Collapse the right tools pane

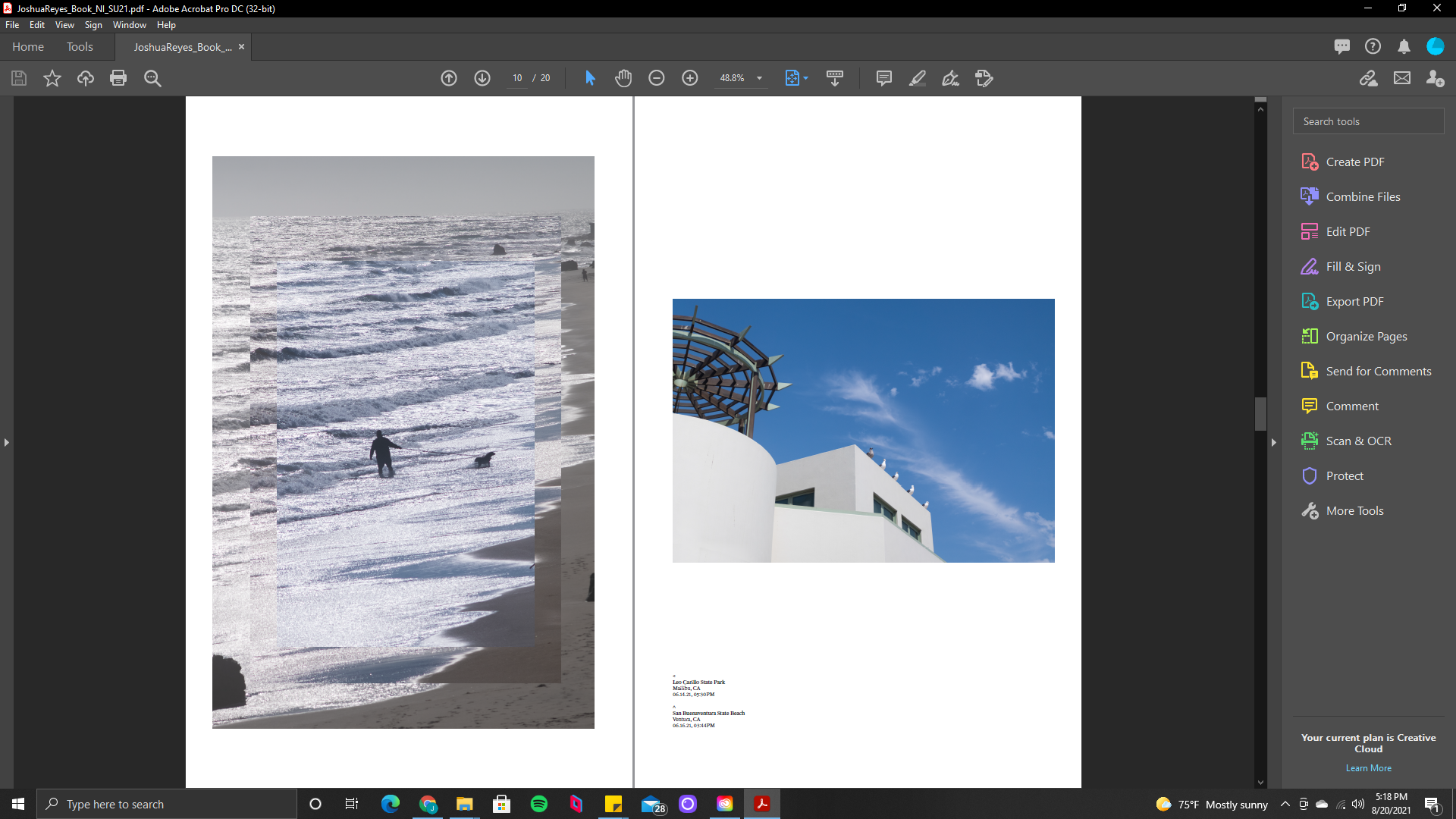[1274, 442]
